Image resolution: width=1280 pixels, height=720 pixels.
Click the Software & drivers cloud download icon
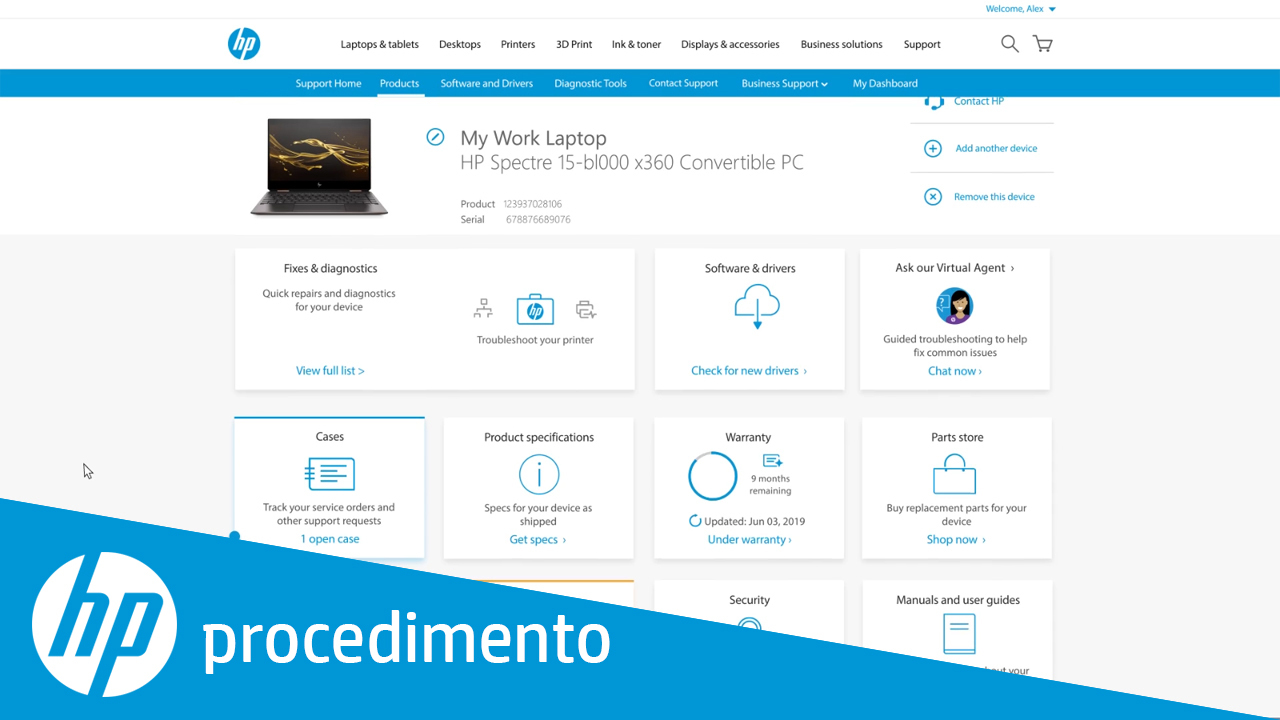[756, 306]
